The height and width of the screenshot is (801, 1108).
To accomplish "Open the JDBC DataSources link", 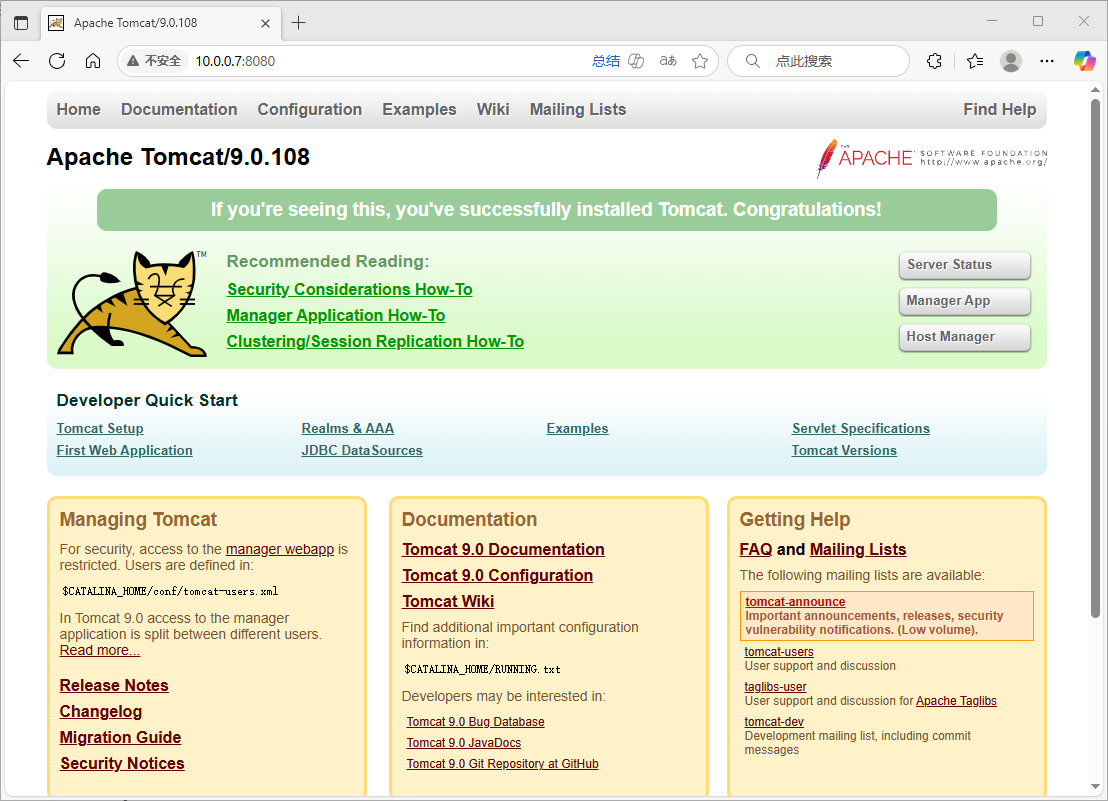I will coord(362,451).
